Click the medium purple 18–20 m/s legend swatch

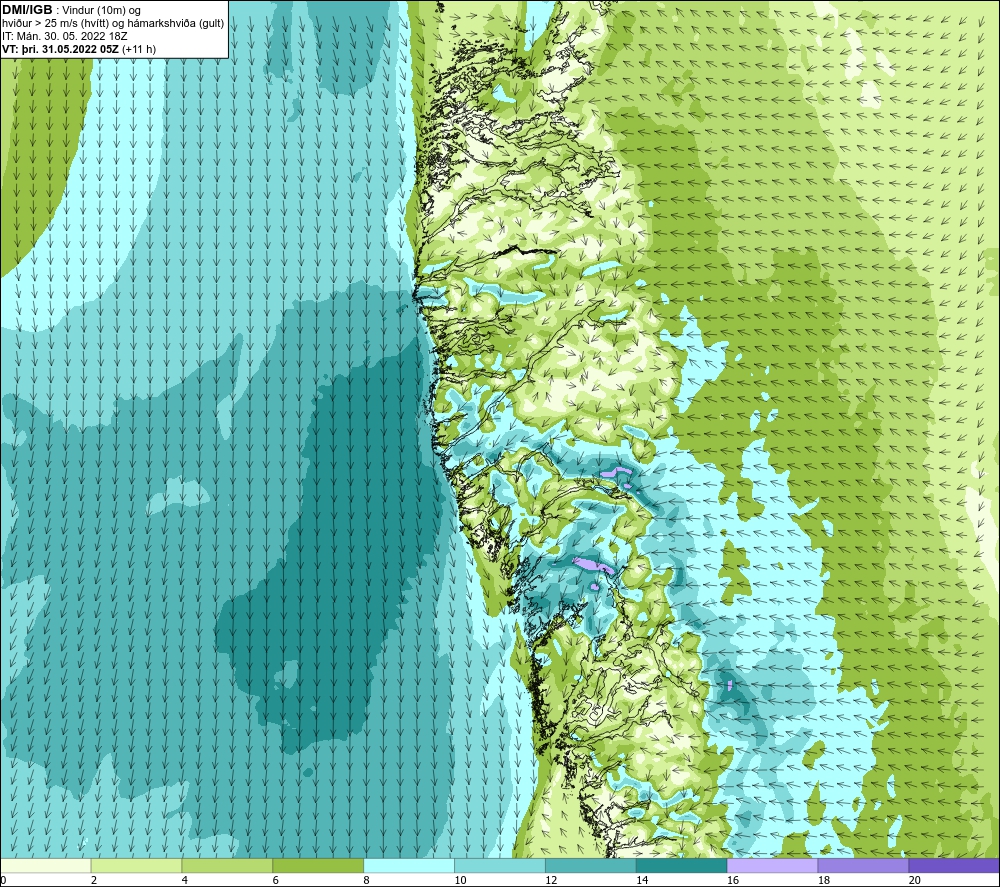[x=864, y=866]
